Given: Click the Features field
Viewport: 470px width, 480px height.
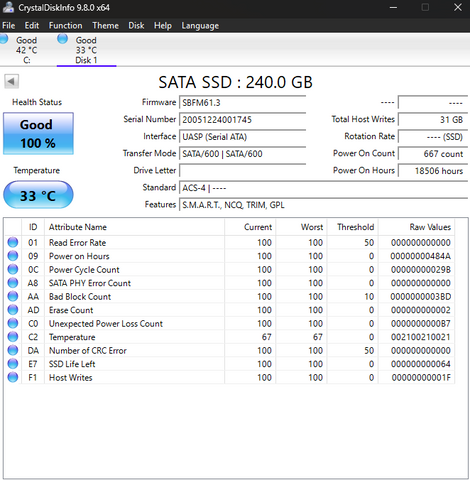Looking at the screenshot, I should 323,205.
